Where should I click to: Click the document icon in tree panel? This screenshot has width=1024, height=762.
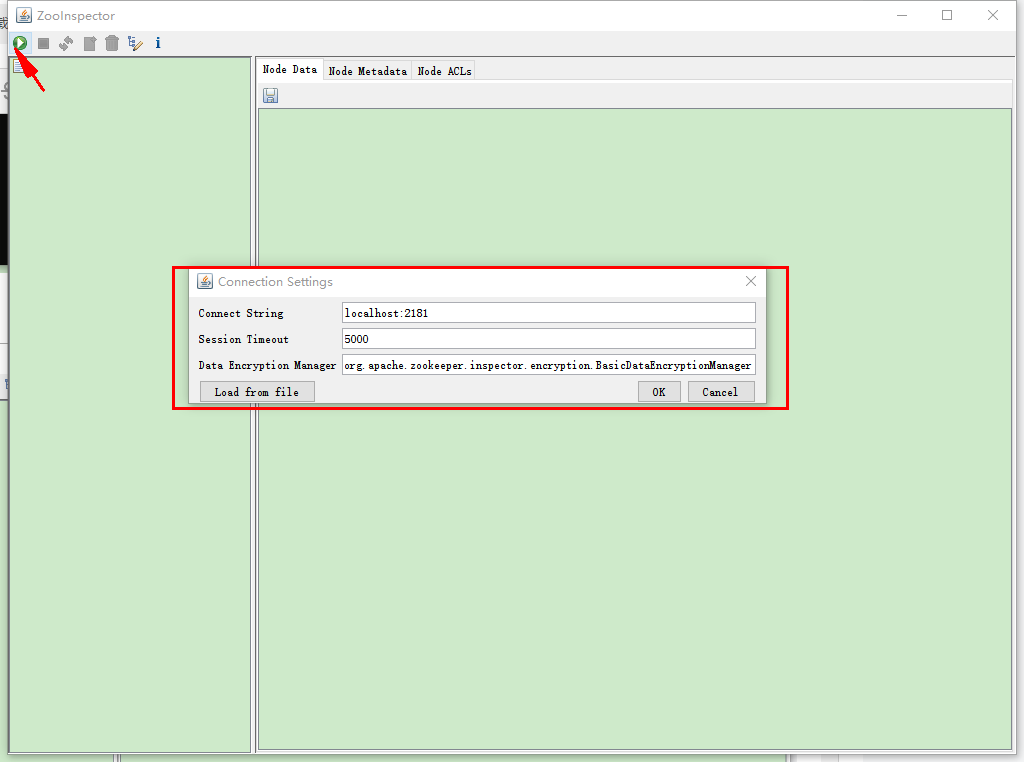click(18, 65)
